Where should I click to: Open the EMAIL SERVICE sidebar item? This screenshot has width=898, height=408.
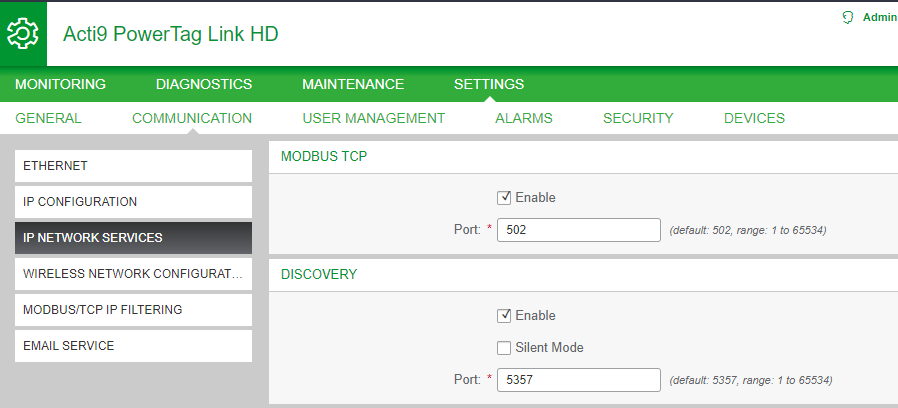click(x=133, y=346)
